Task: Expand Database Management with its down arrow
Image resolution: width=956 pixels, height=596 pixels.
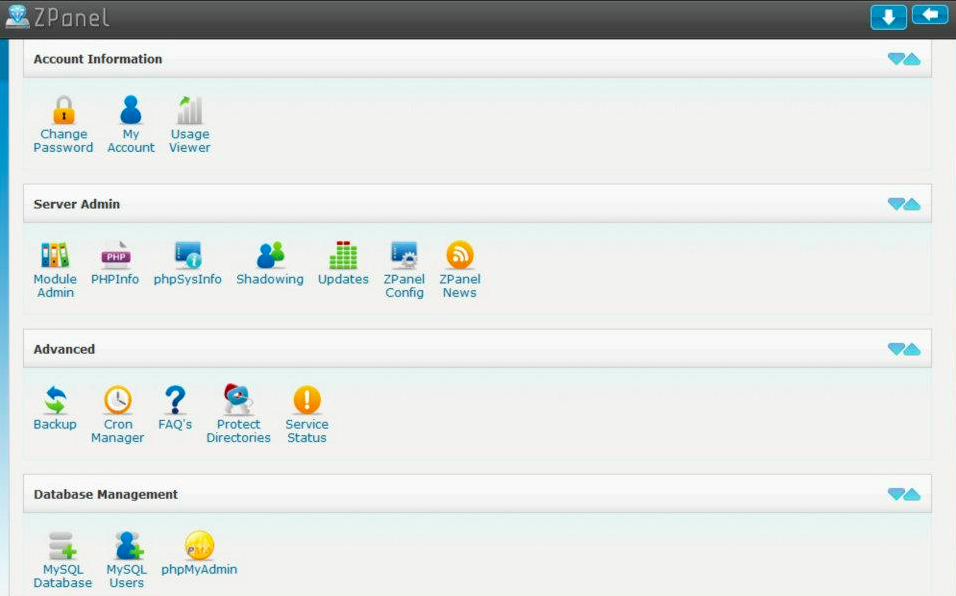Action: 896,494
